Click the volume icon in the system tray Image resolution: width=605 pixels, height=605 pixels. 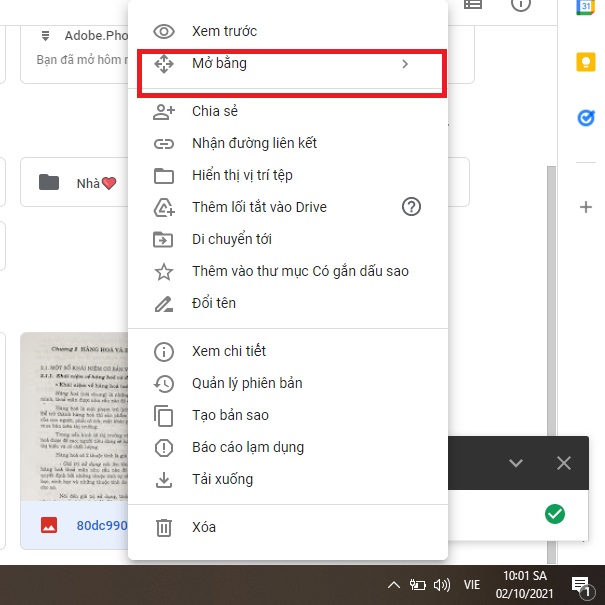pyautogui.click(x=442, y=585)
